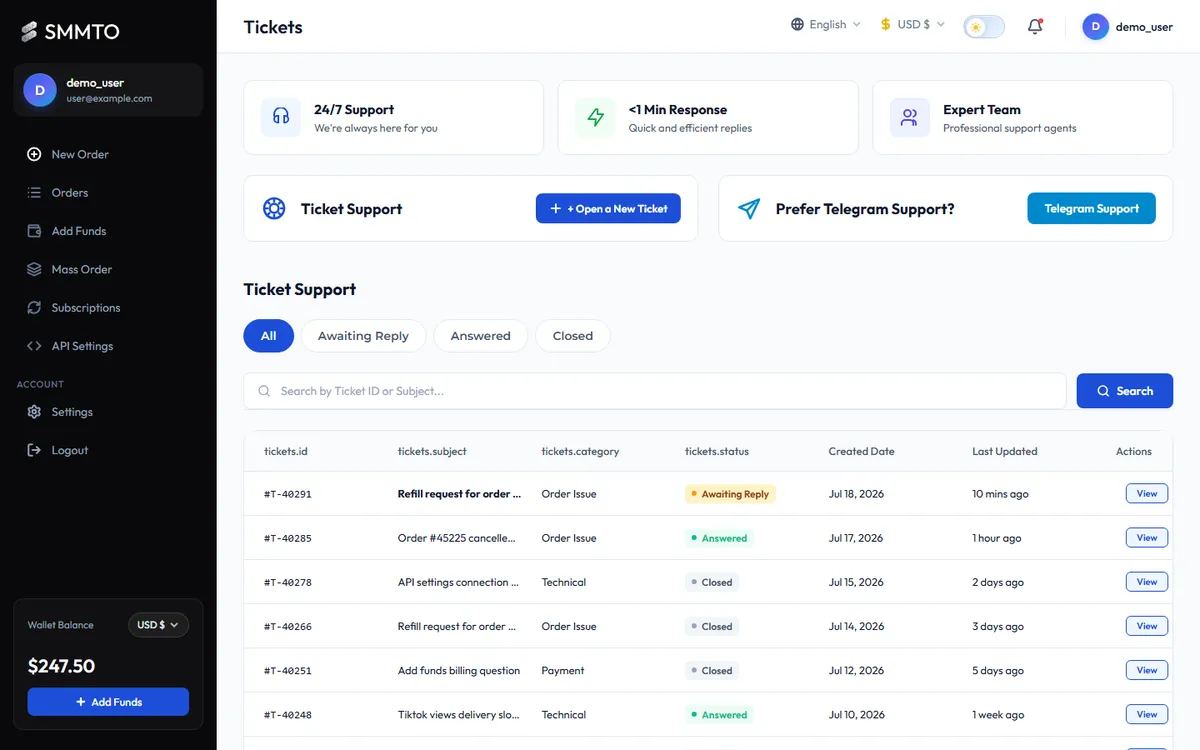Click the Logout arrow icon
Screen dimensions: 1200x750
pyautogui.click(x=34, y=450)
